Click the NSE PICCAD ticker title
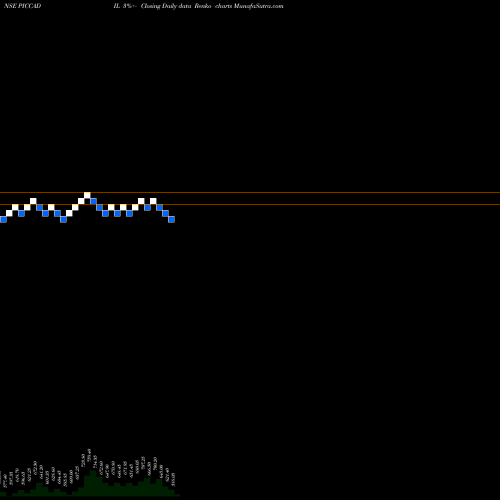Viewport: 500px width, 500px height. click(x=23, y=6)
